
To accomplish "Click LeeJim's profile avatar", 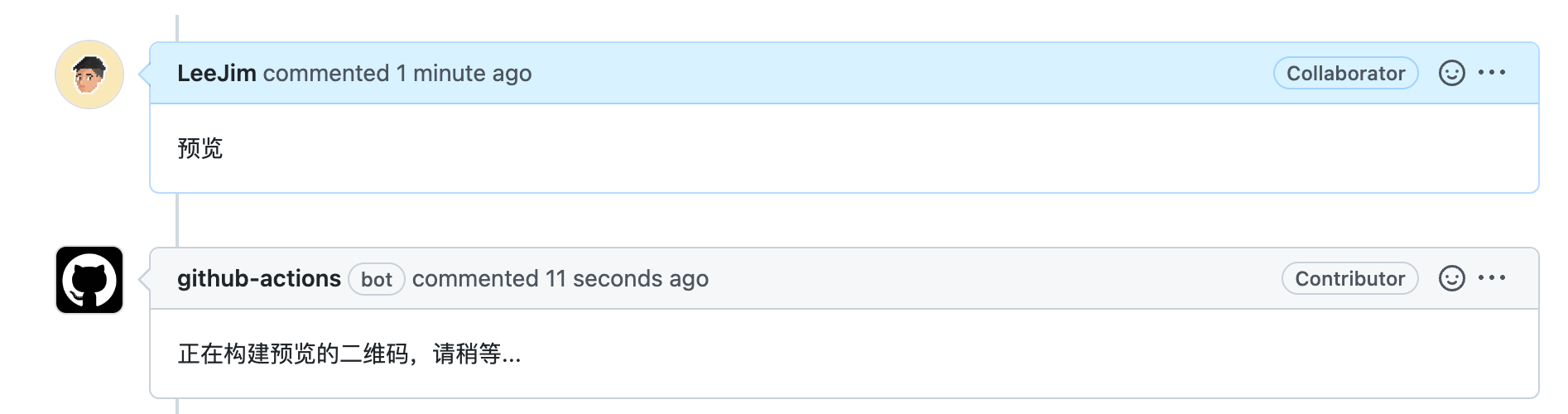I will click(x=89, y=75).
